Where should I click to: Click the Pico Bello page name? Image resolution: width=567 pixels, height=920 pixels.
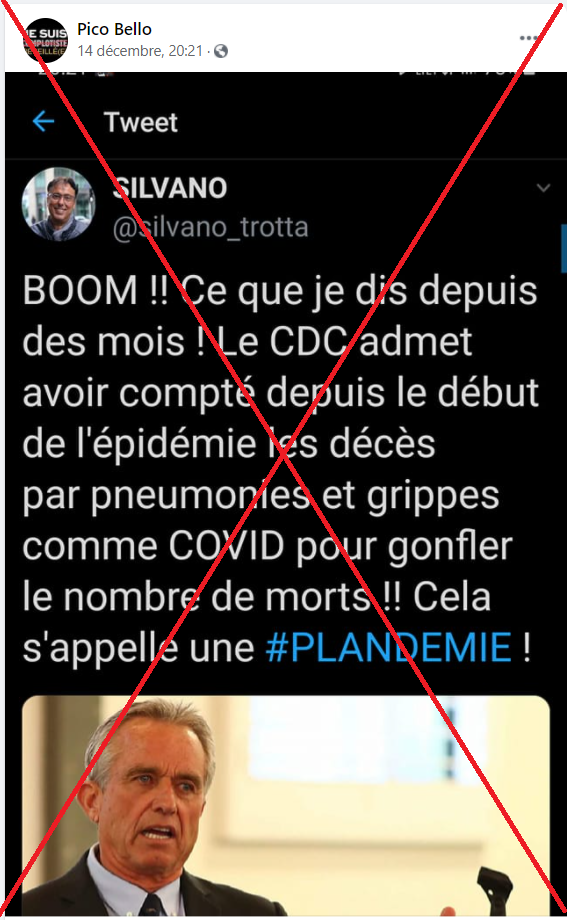(114, 29)
